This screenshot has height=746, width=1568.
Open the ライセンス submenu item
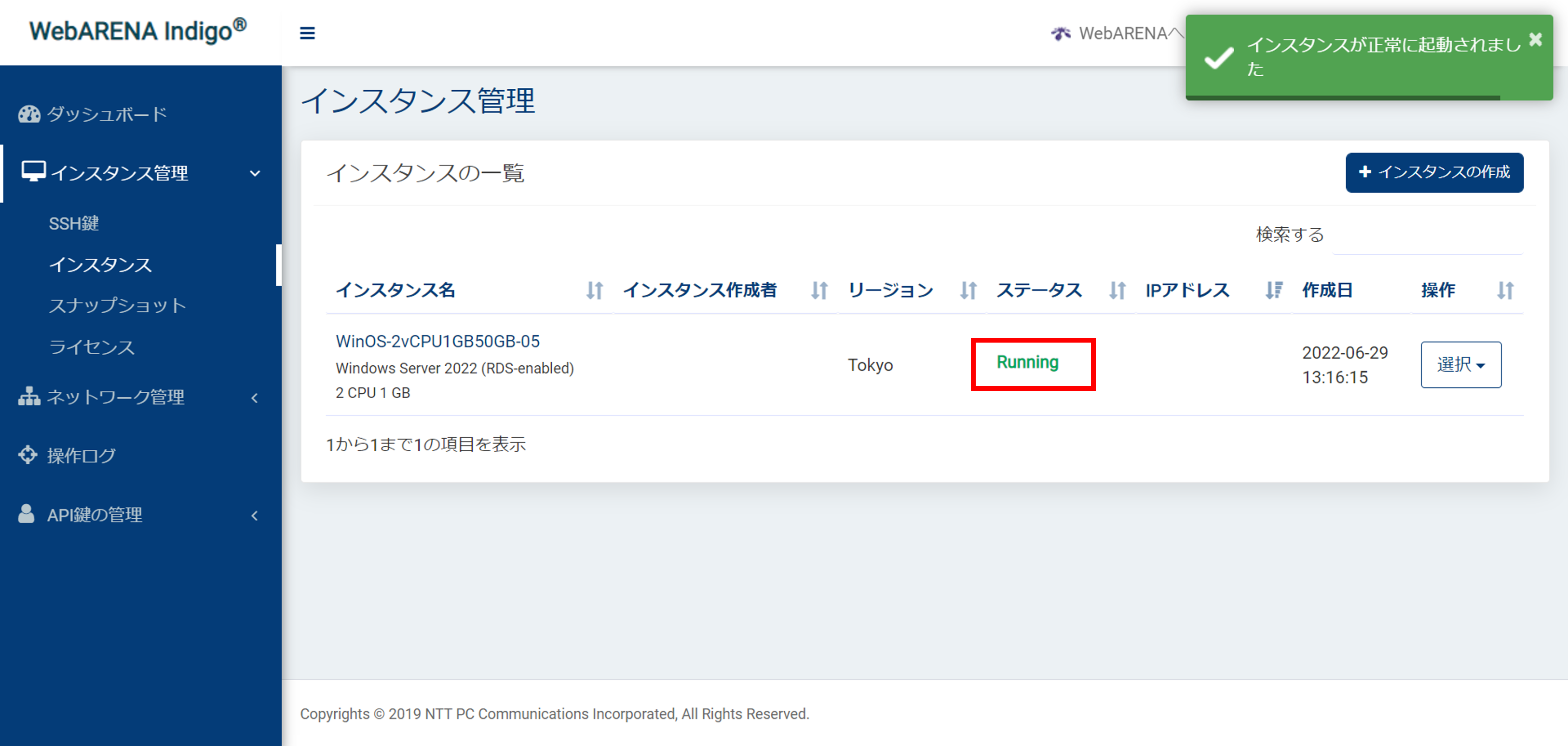[x=91, y=347]
